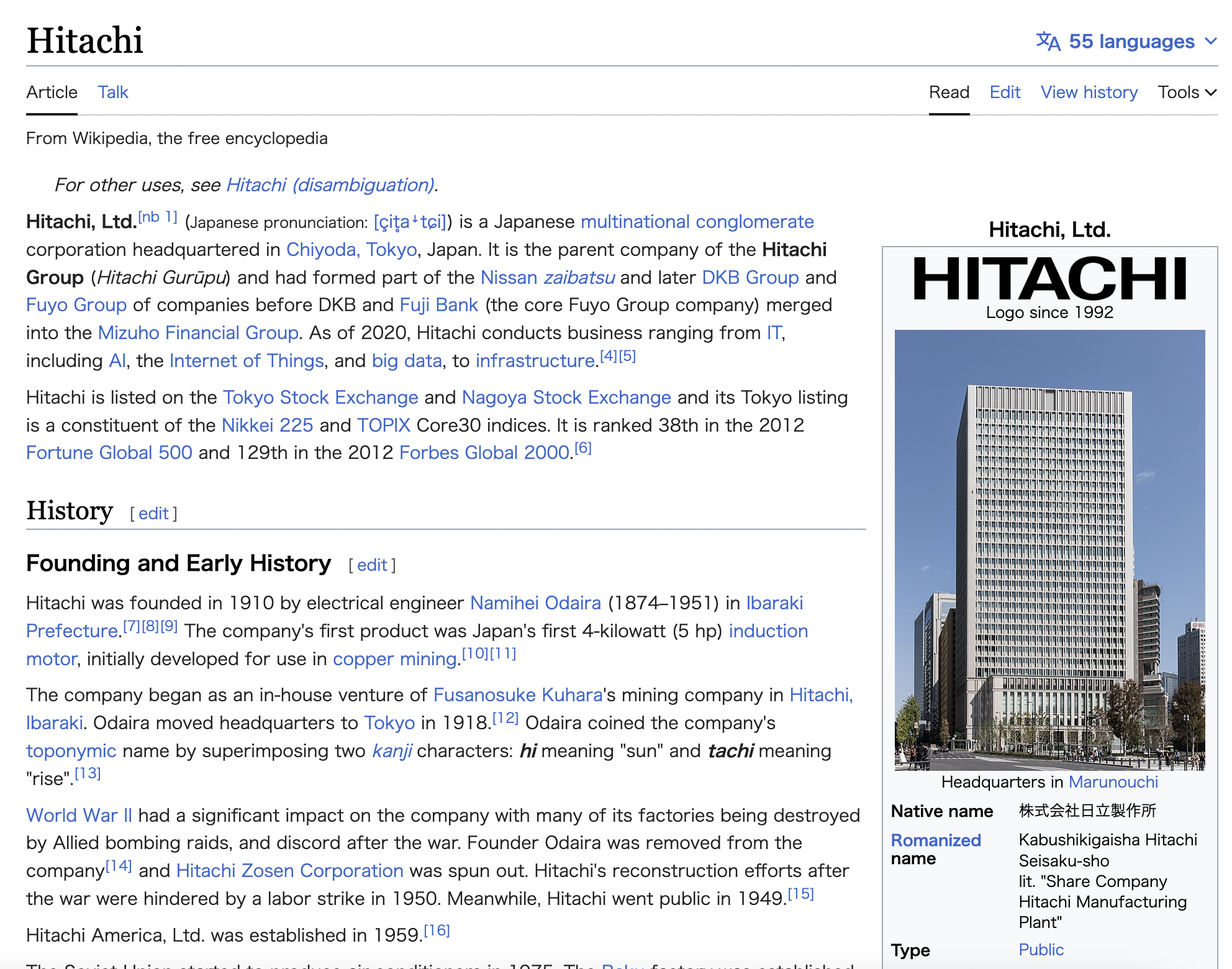The width and height of the screenshot is (1232, 969).
Task: Open the Edit tab
Action: pos(1005,93)
